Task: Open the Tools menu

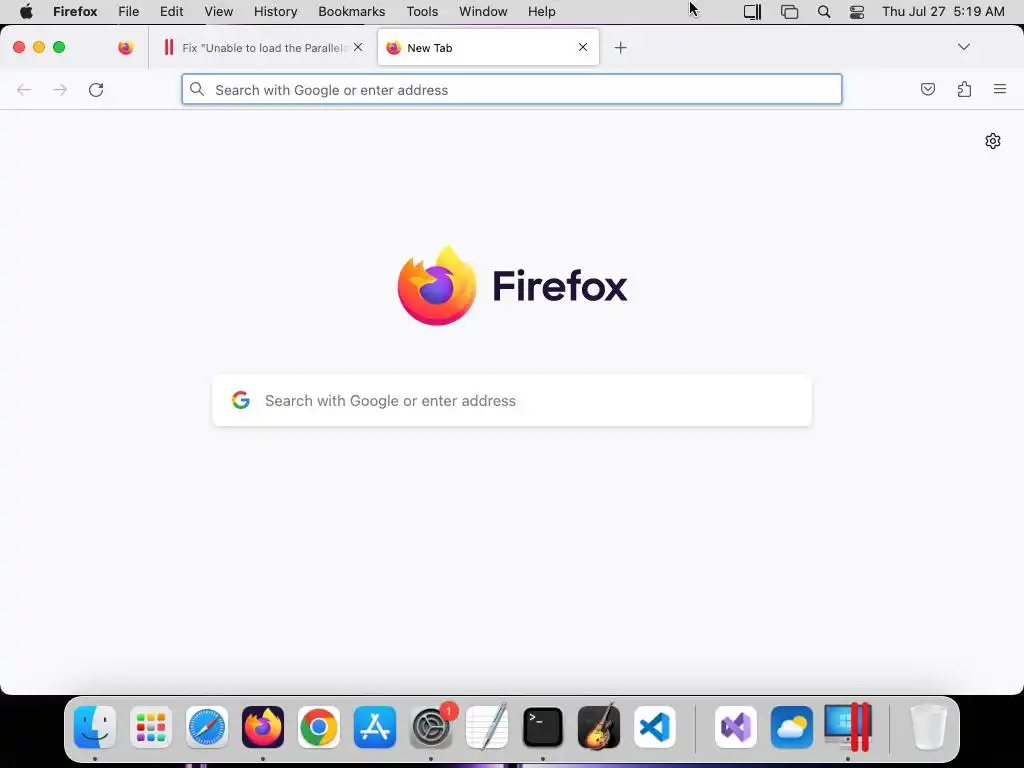Action: tap(422, 12)
